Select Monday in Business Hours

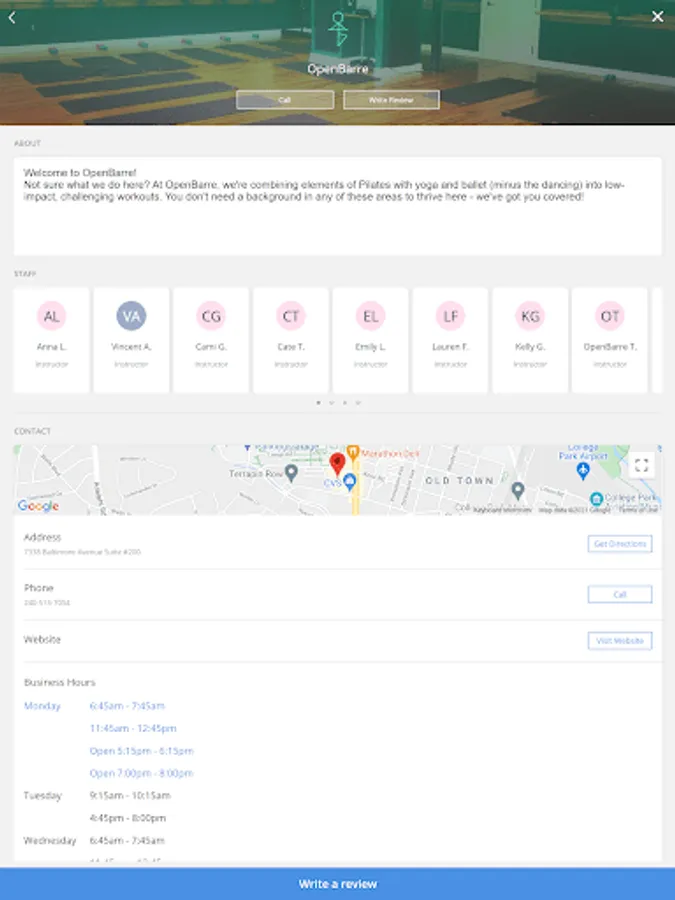[42, 706]
